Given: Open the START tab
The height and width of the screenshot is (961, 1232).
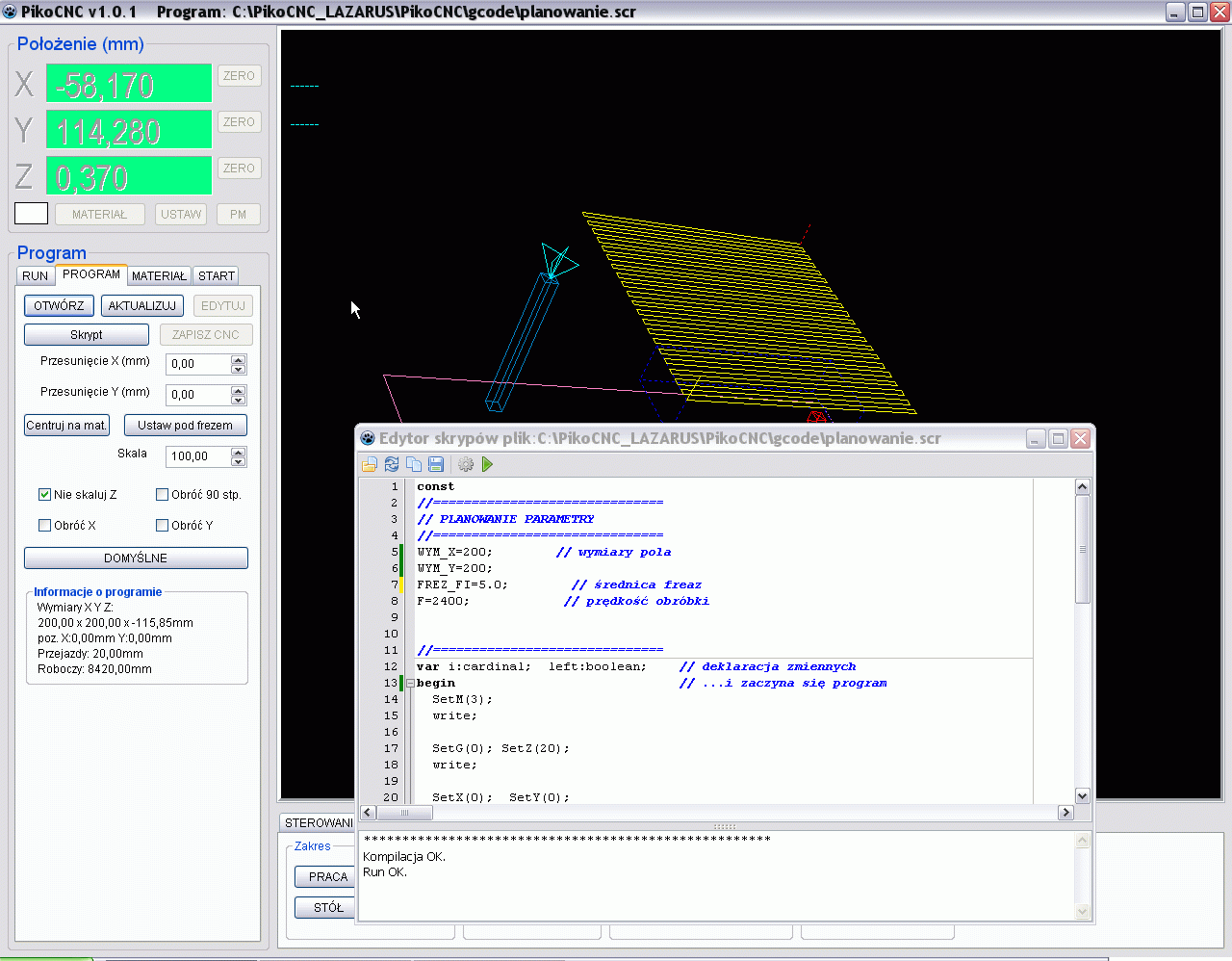Looking at the screenshot, I should pyautogui.click(x=217, y=275).
